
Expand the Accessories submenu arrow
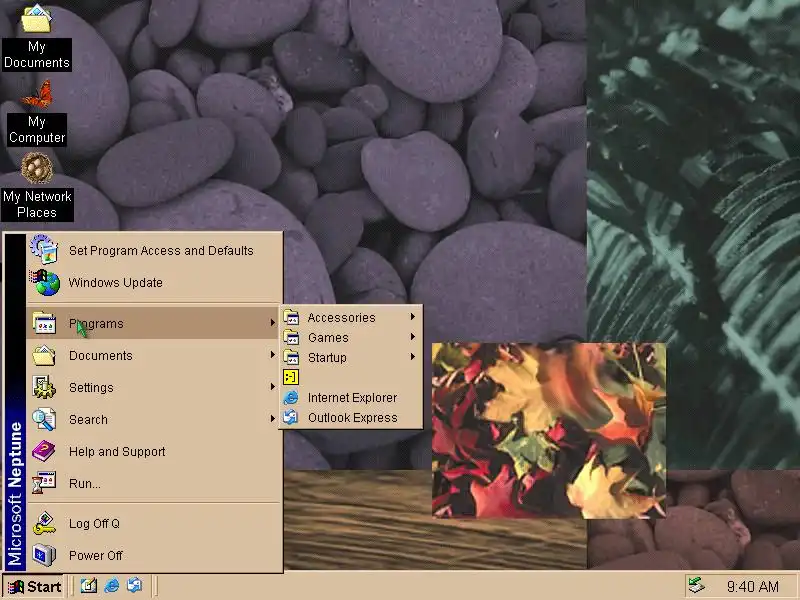pos(412,317)
